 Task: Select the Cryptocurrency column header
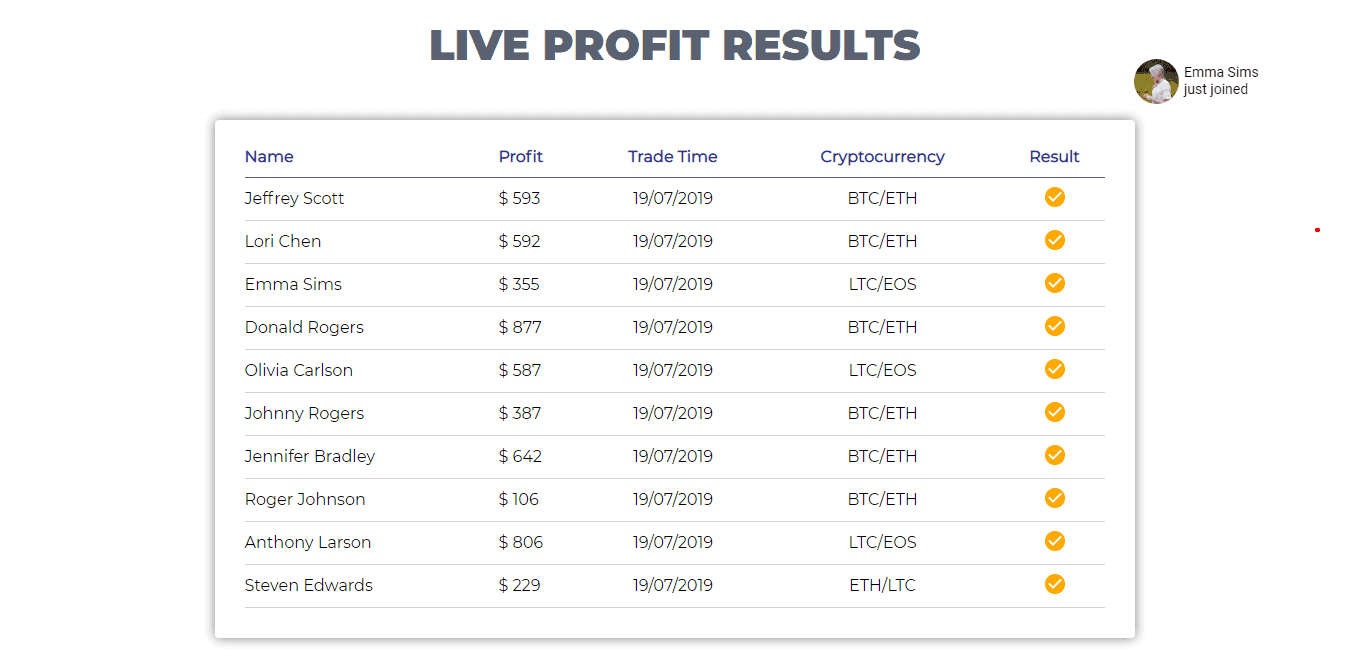click(x=882, y=157)
